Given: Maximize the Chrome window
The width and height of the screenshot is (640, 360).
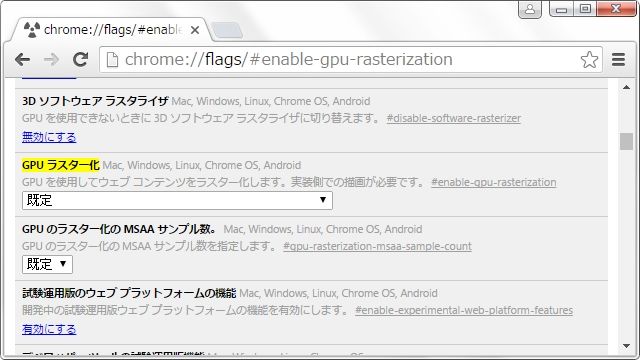Looking at the screenshot, I should [x=585, y=9].
